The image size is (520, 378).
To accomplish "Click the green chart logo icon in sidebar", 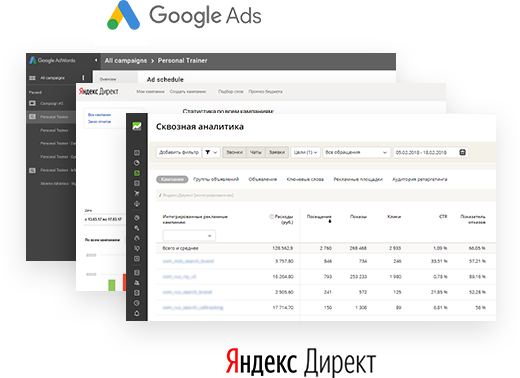I will click(x=137, y=126).
